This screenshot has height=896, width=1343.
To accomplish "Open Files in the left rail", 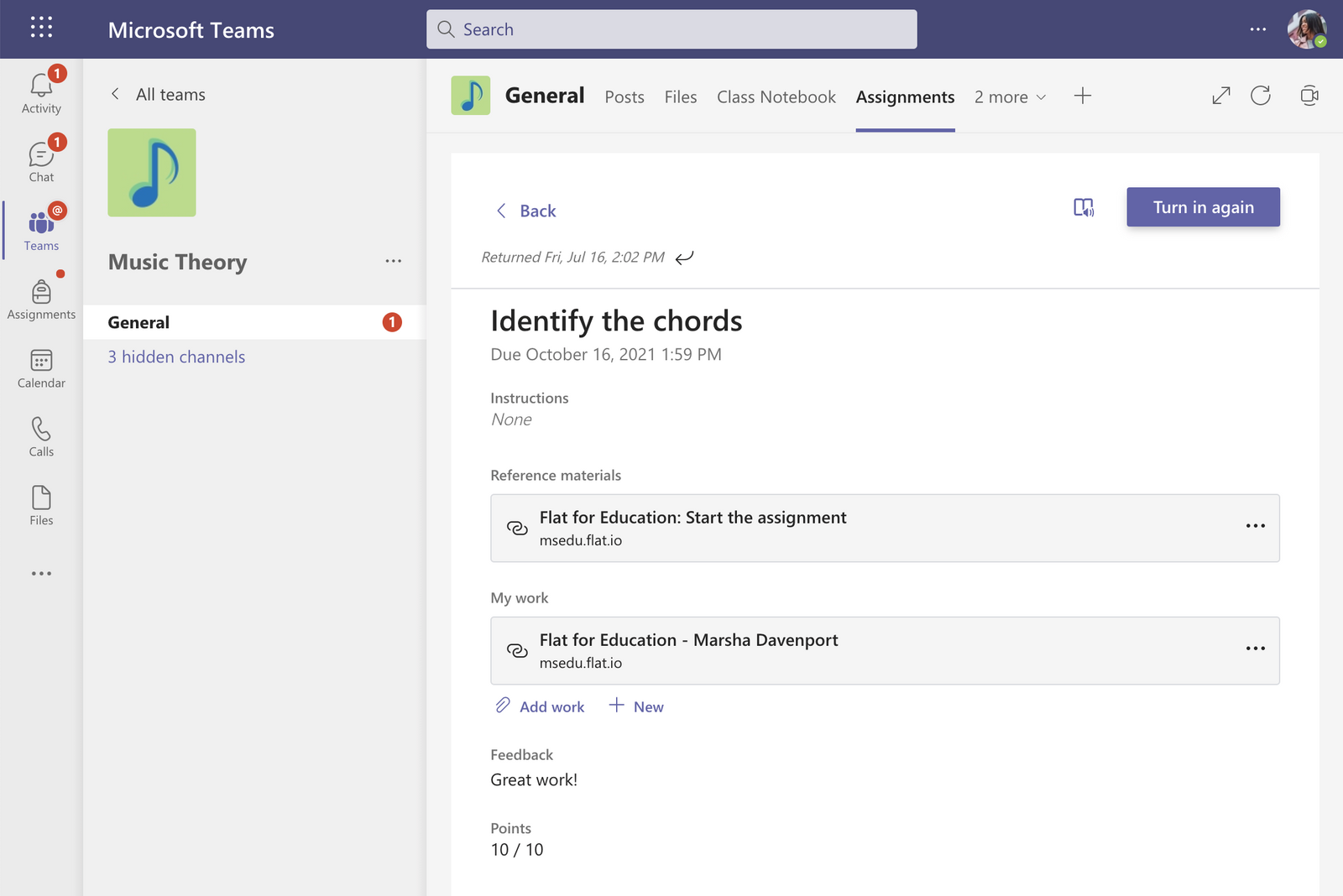I will pyautogui.click(x=40, y=504).
